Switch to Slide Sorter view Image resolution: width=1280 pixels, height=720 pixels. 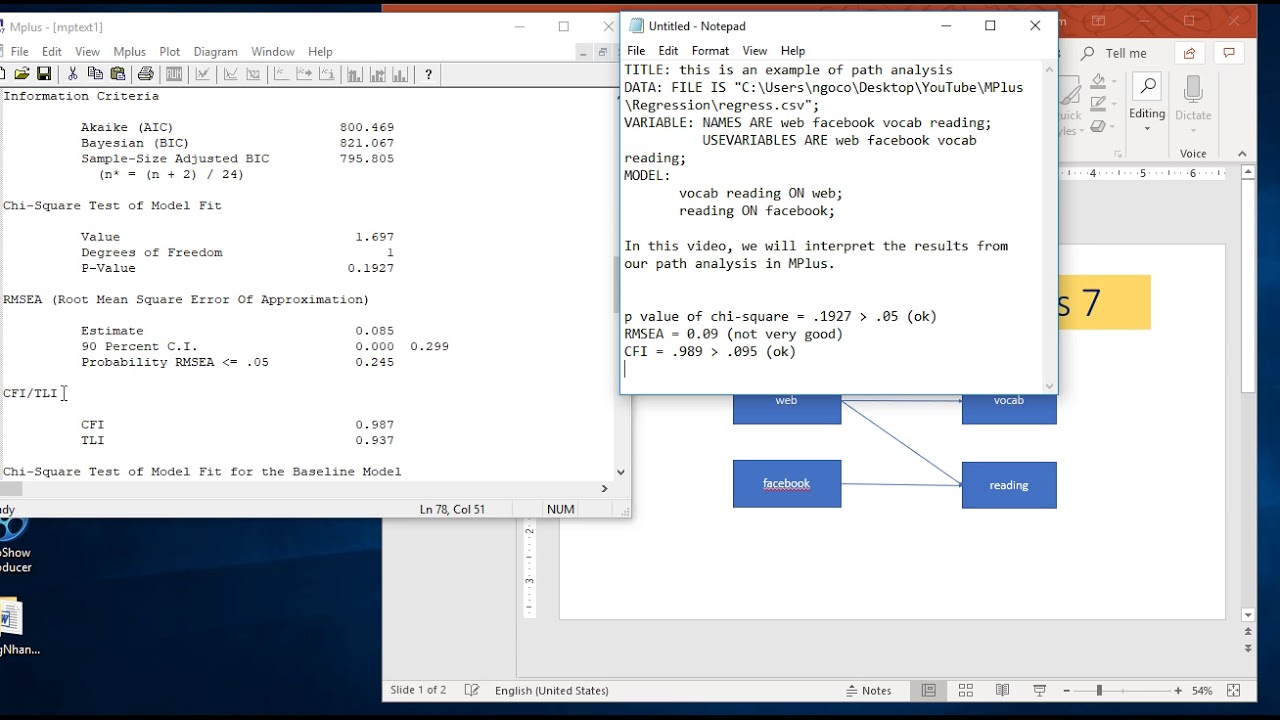coord(966,691)
